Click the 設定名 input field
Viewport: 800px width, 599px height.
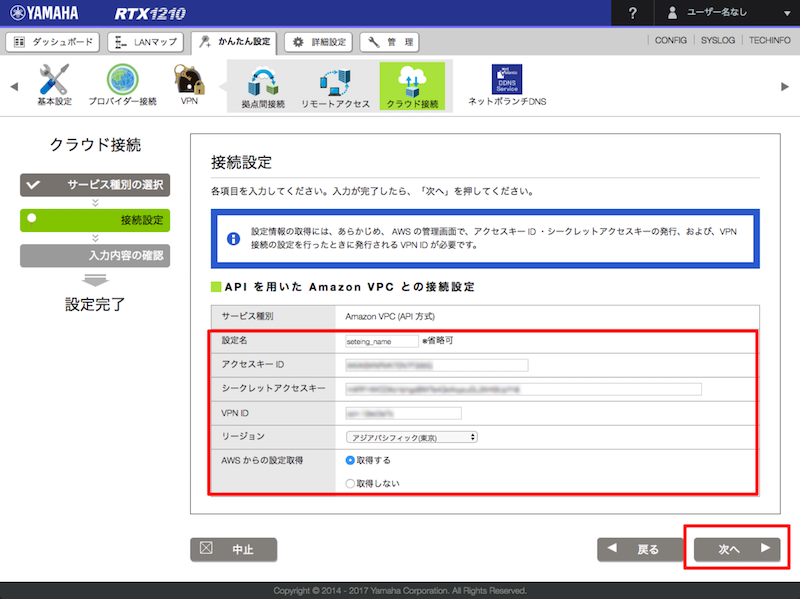coord(381,341)
